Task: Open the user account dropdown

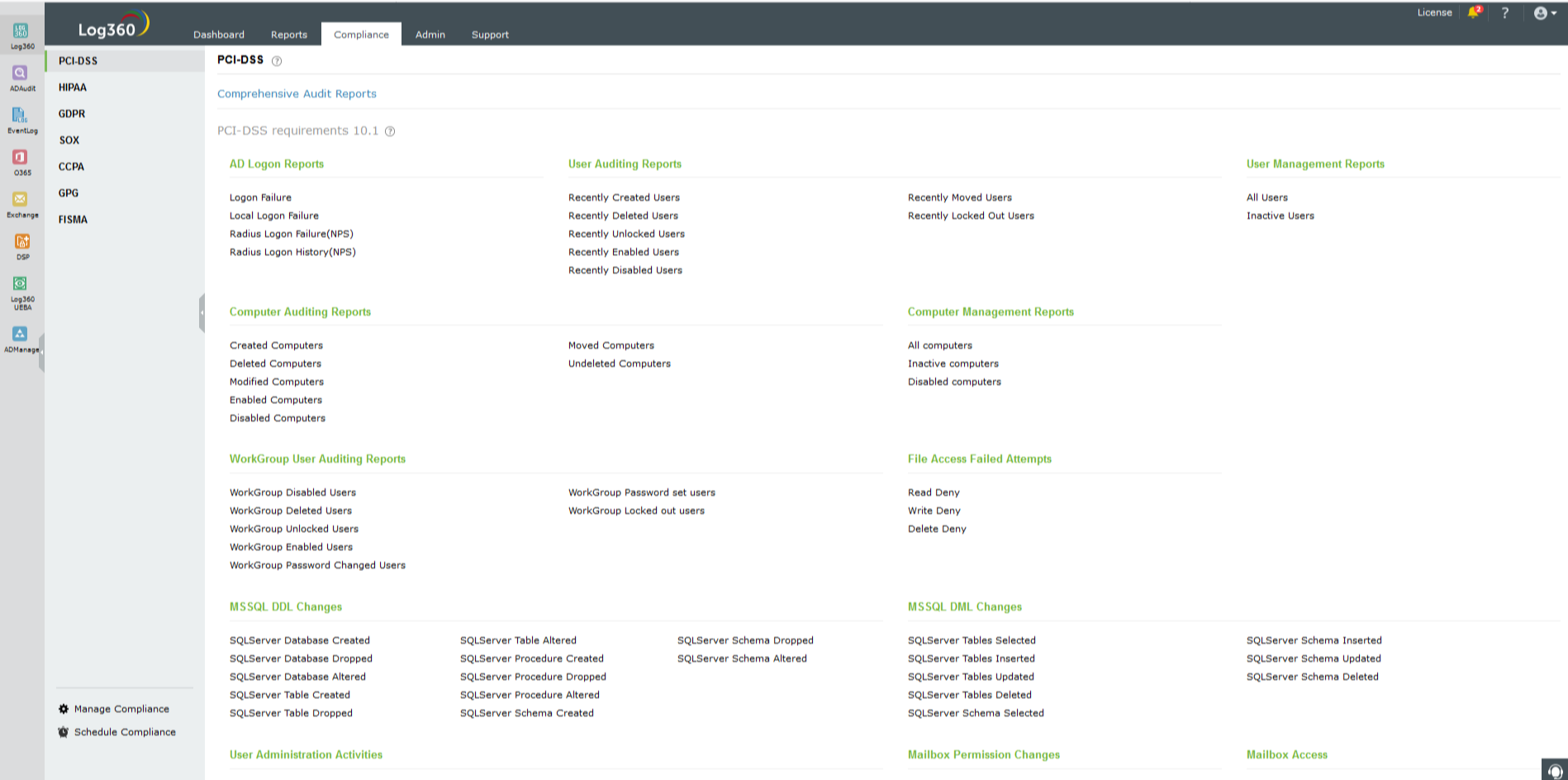Action: 1544,13
